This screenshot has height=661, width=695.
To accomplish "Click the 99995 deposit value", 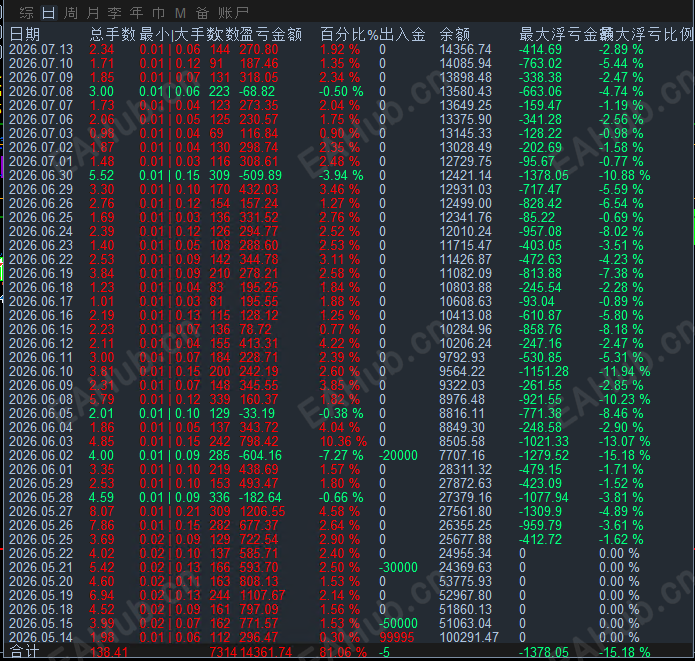I will point(397,637).
